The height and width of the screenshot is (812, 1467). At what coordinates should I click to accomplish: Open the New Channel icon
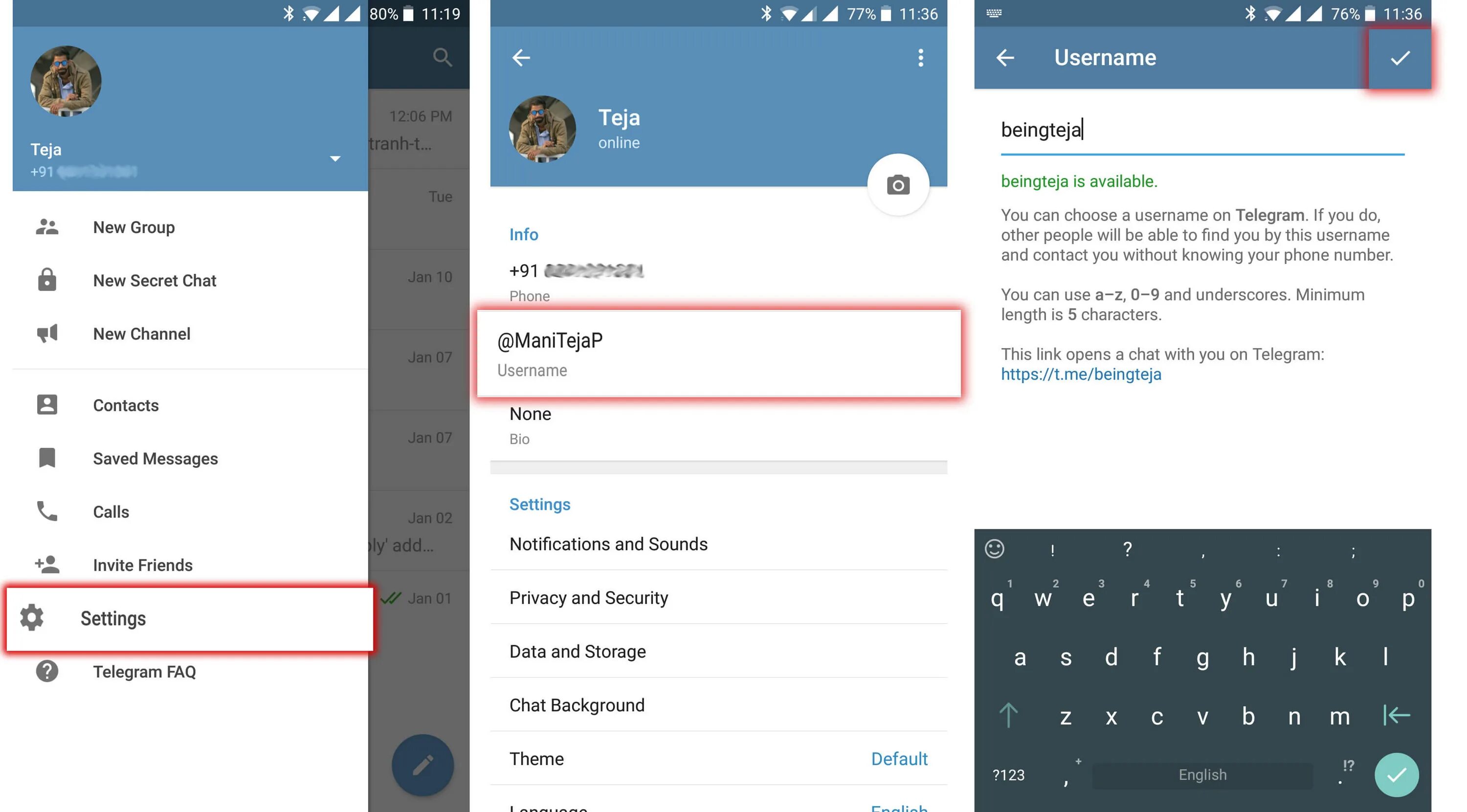[x=46, y=333]
